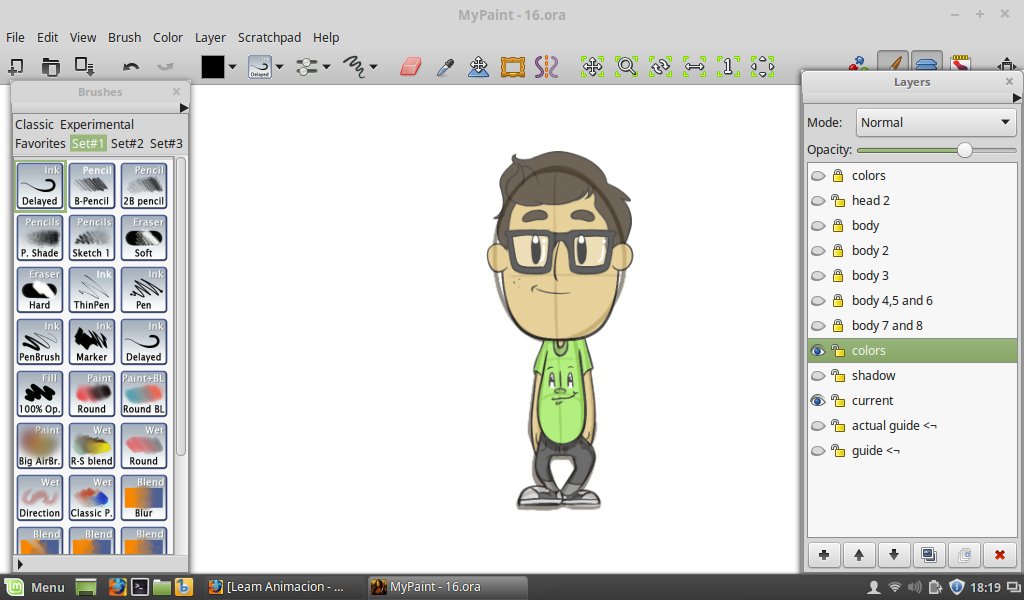
Task: Open the layer Mode Normal dropdown
Action: click(x=936, y=122)
